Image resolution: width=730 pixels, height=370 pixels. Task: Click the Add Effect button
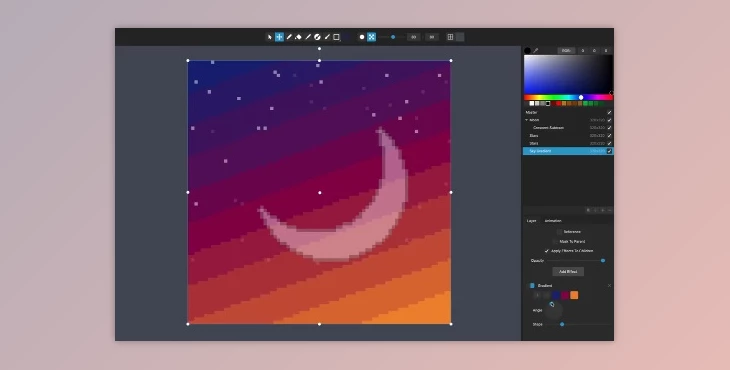pos(568,271)
